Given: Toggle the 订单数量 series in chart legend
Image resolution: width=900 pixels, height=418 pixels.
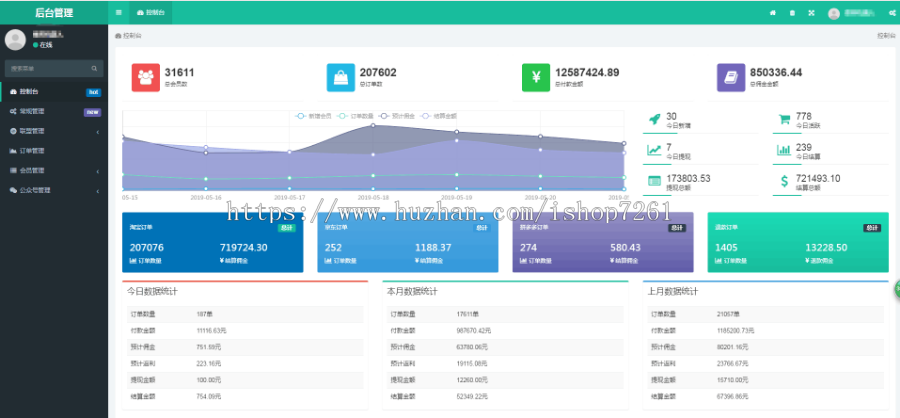Looking at the screenshot, I should (355, 116).
